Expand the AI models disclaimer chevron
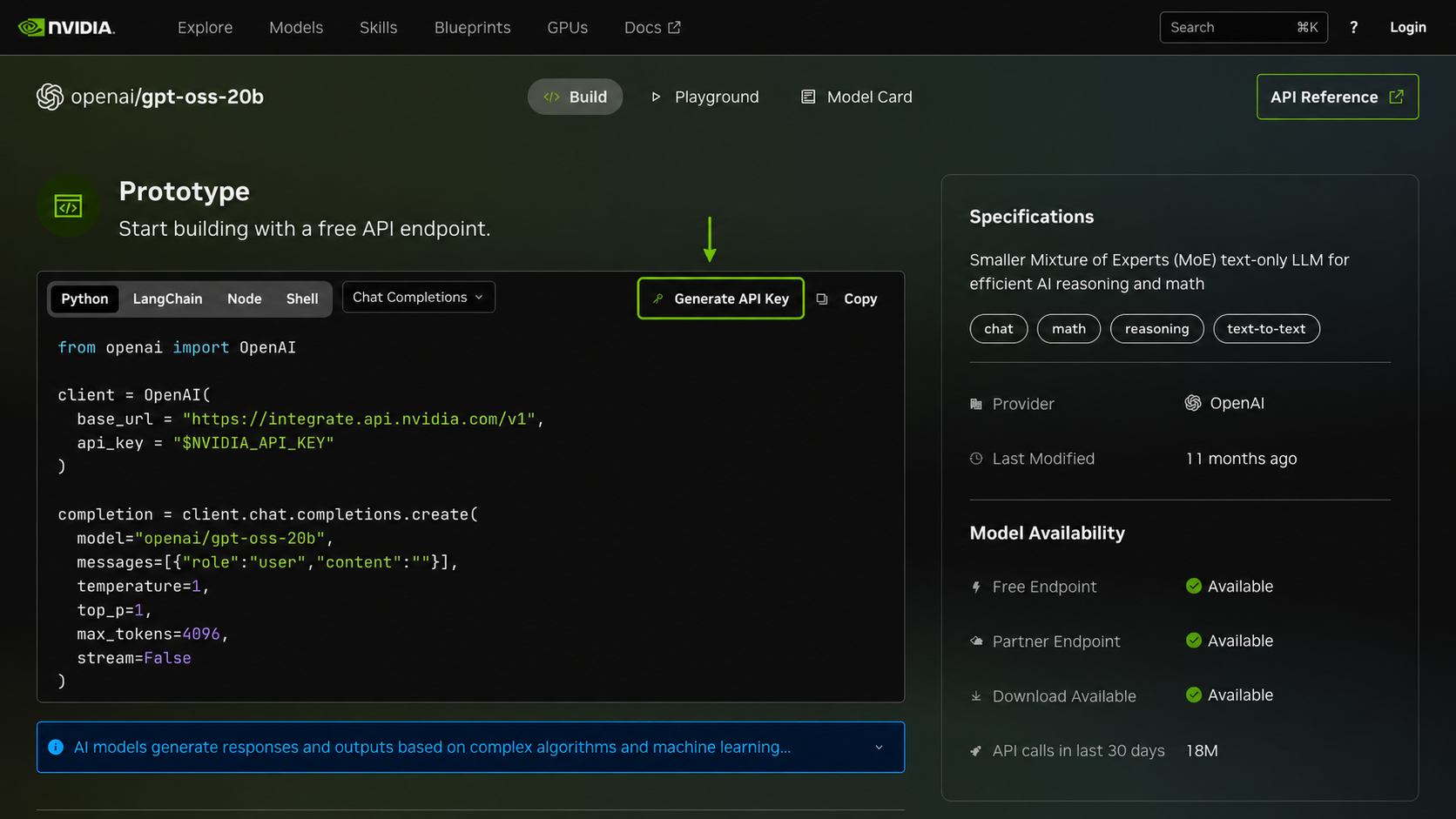The width and height of the screenshot is (1456, 819). click(879, 747)
